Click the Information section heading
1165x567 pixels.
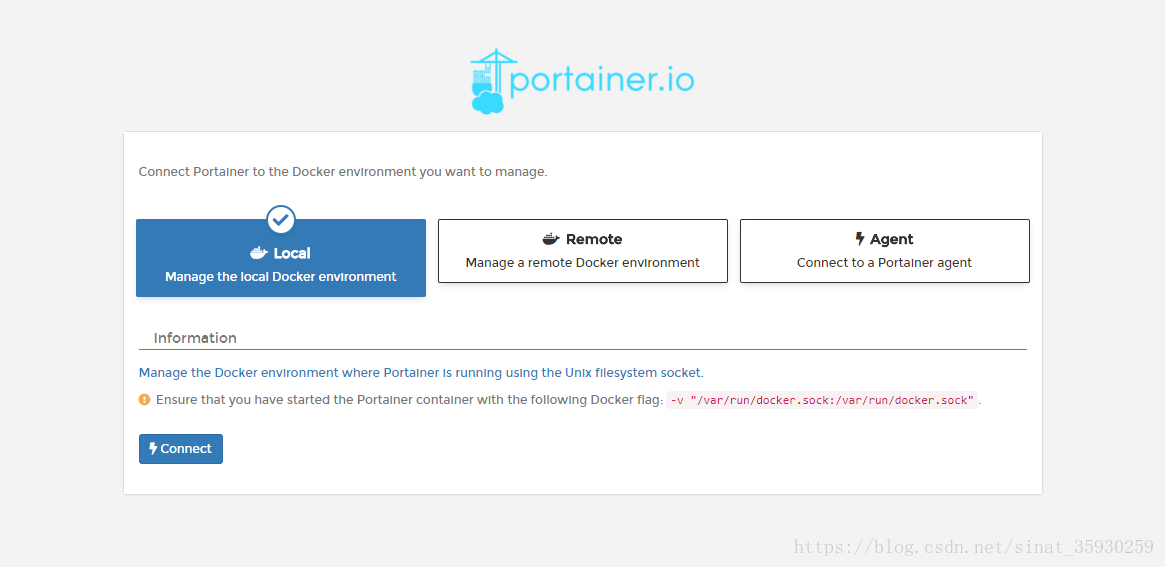coord(195,338)
